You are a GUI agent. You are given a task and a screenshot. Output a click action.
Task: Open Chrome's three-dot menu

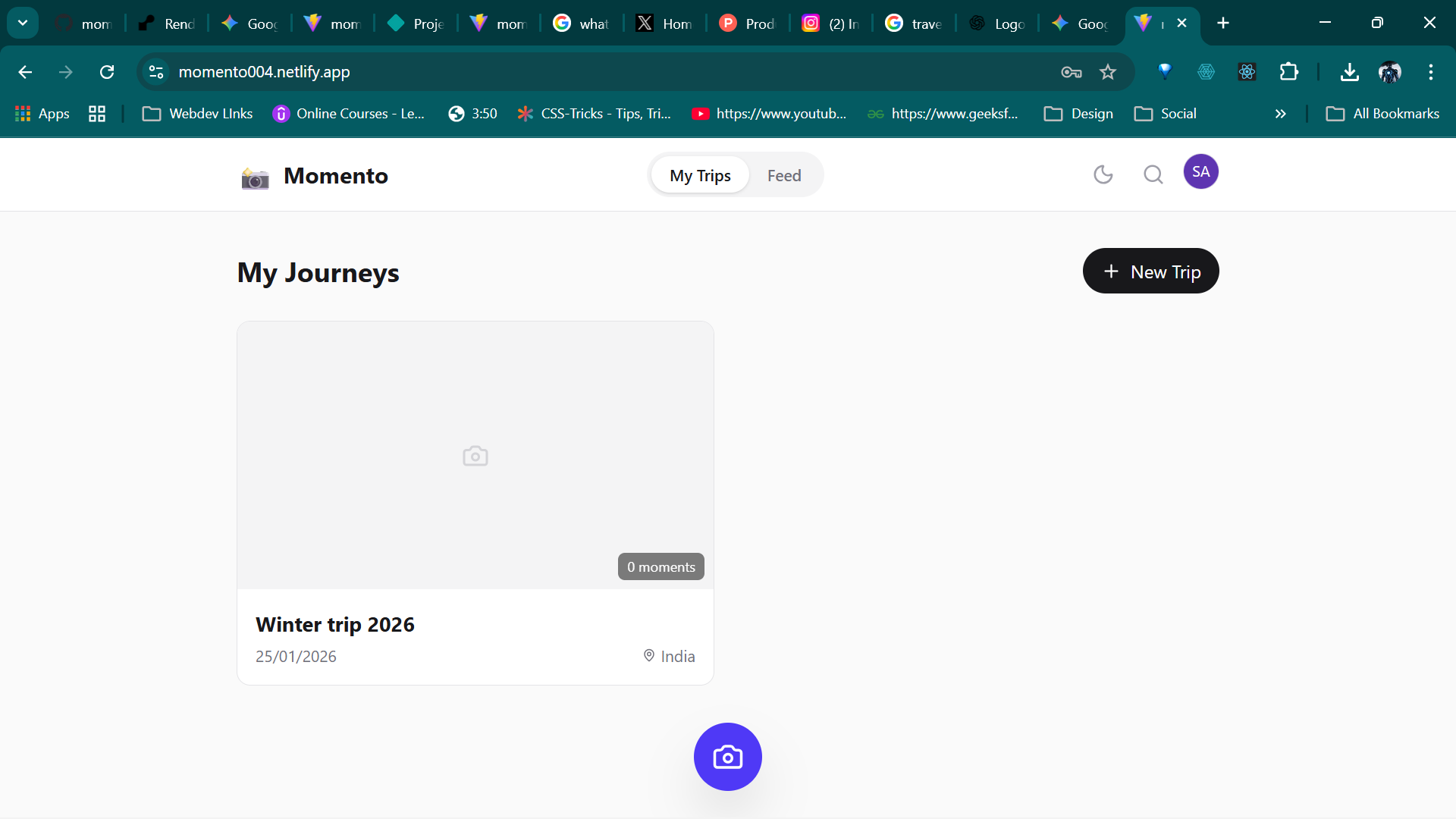point(1430,72)
